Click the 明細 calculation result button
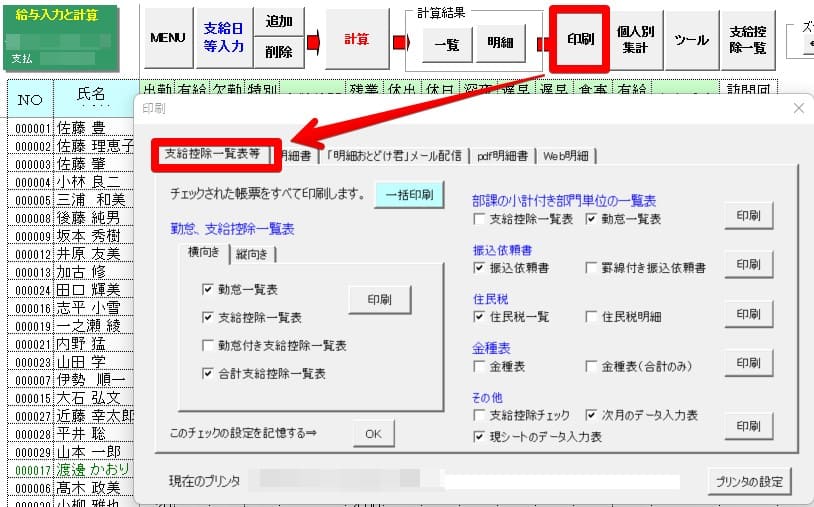The width and height of the screenshot is (814, 507). 501,44
